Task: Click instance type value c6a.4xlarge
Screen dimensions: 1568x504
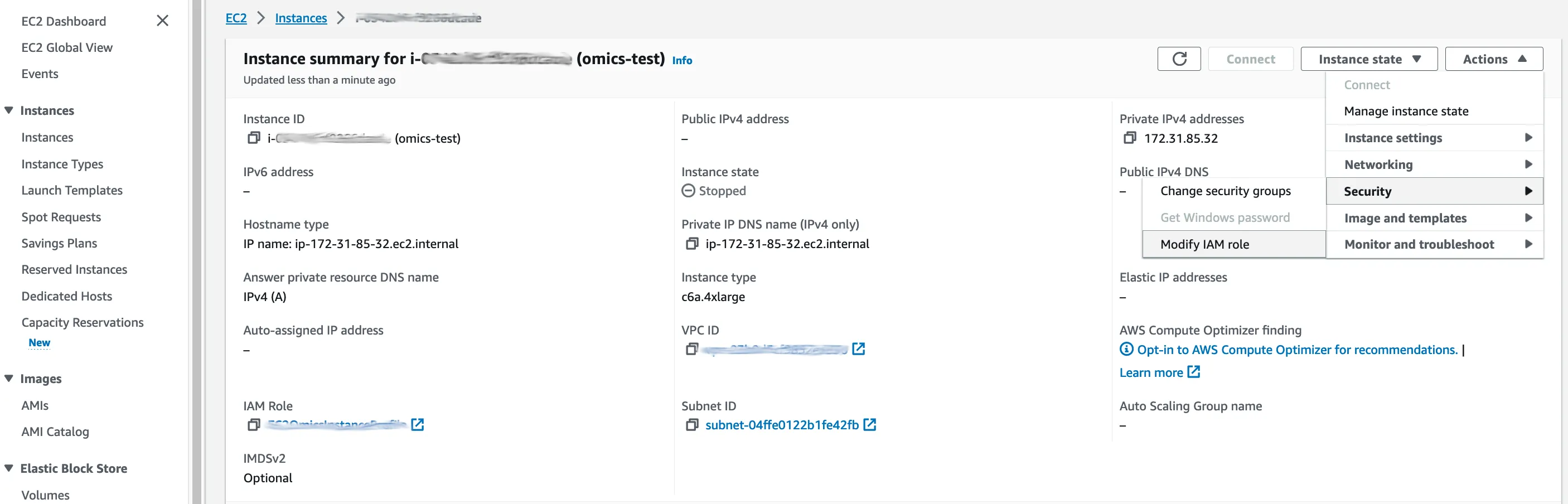Action: pos(713,297)
